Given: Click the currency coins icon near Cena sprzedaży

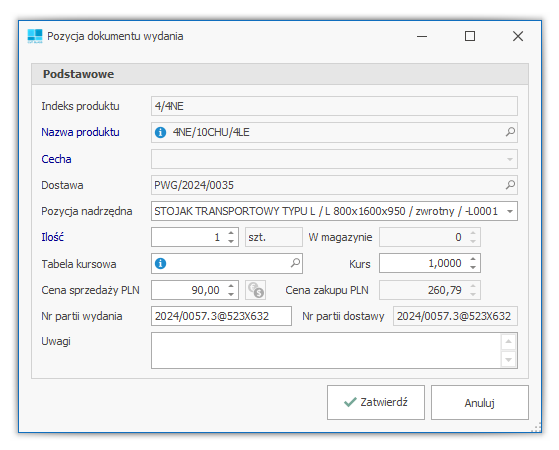Looking at the screenshot, I should (256, 290).
